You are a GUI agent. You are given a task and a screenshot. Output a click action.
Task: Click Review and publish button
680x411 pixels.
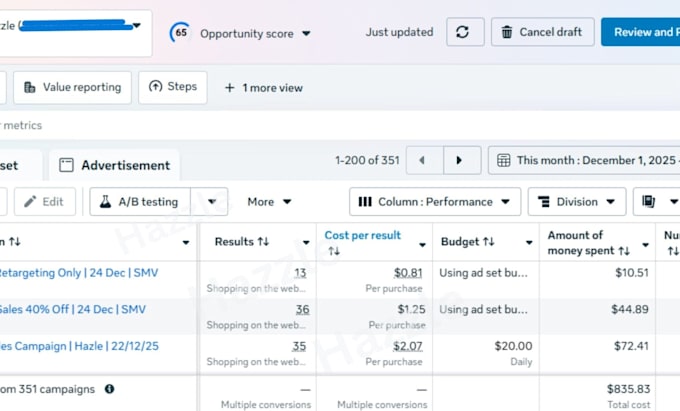pyautogui.click(x=641, y=32)
